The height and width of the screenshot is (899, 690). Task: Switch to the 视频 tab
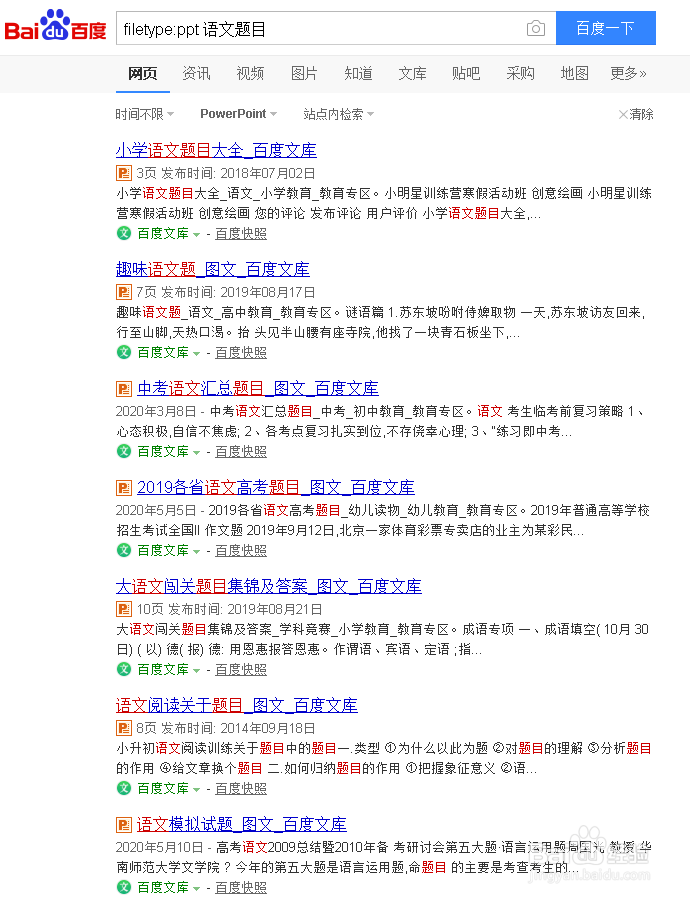[x=250, y=73]
